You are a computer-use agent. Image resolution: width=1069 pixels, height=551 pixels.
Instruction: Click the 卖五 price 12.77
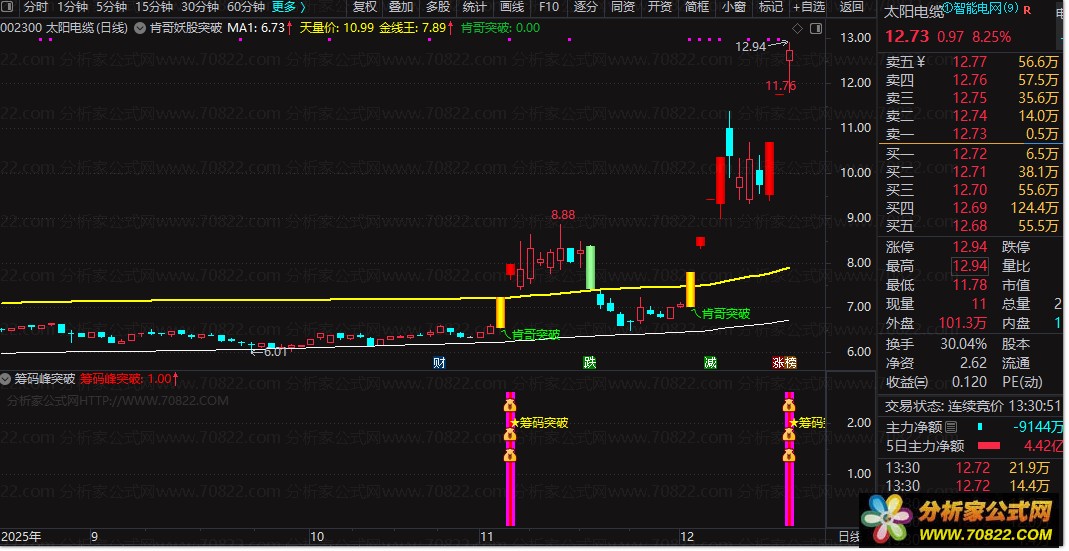pos(969,62)
